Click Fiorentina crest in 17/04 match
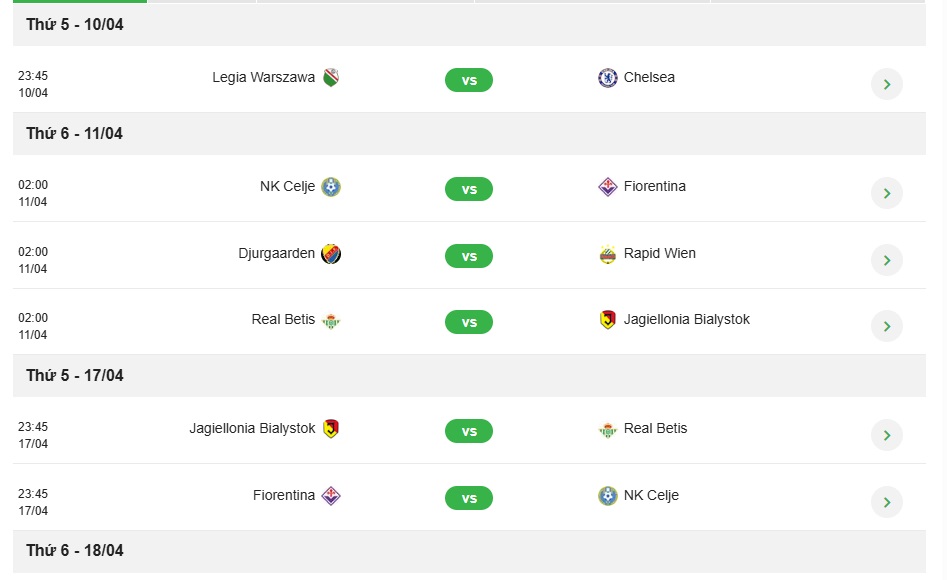947x580 pixels. 331,495
